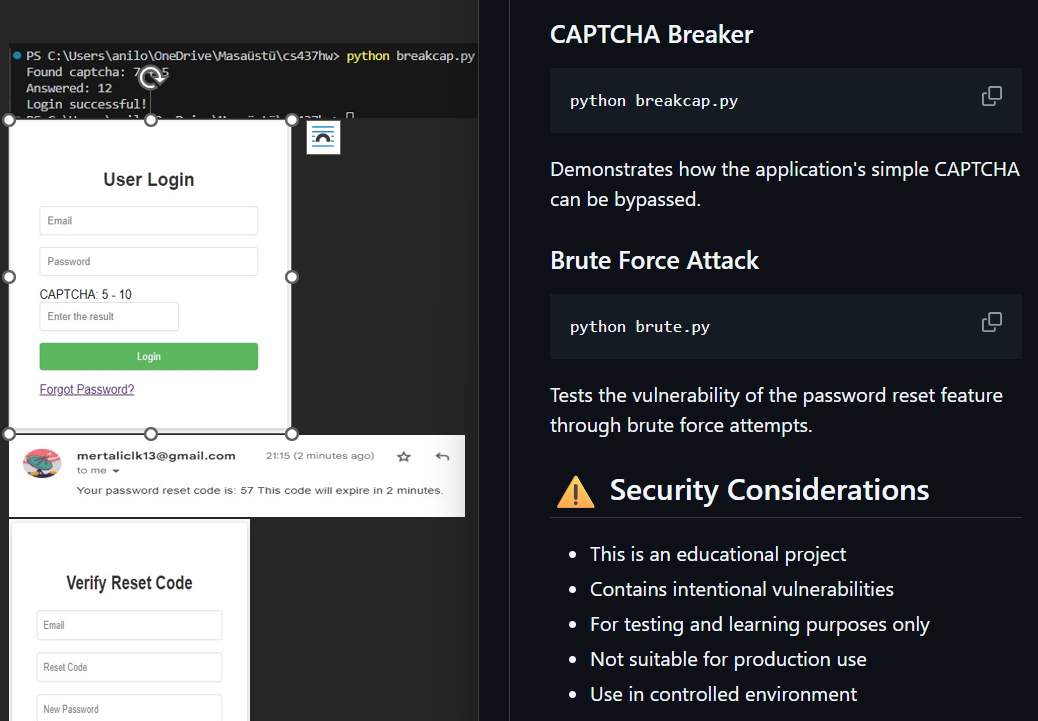Viewport: 1038px width, 721px height.
Task: Click the bottom-right resize handle of the image
Action: (292, 433)
